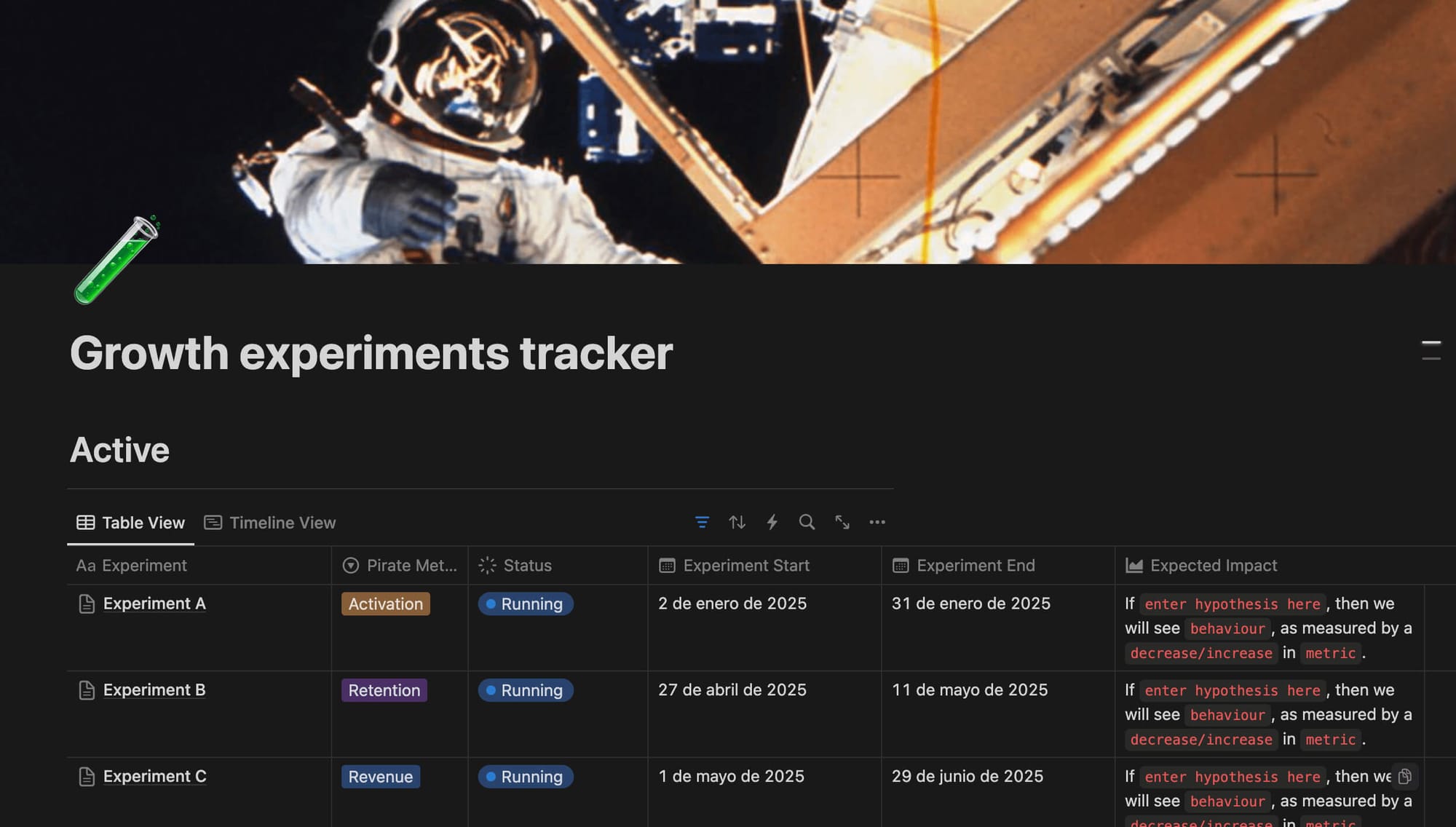Click the Experiment Start column header
This screenshot has height=827, width=1456.
747,565
